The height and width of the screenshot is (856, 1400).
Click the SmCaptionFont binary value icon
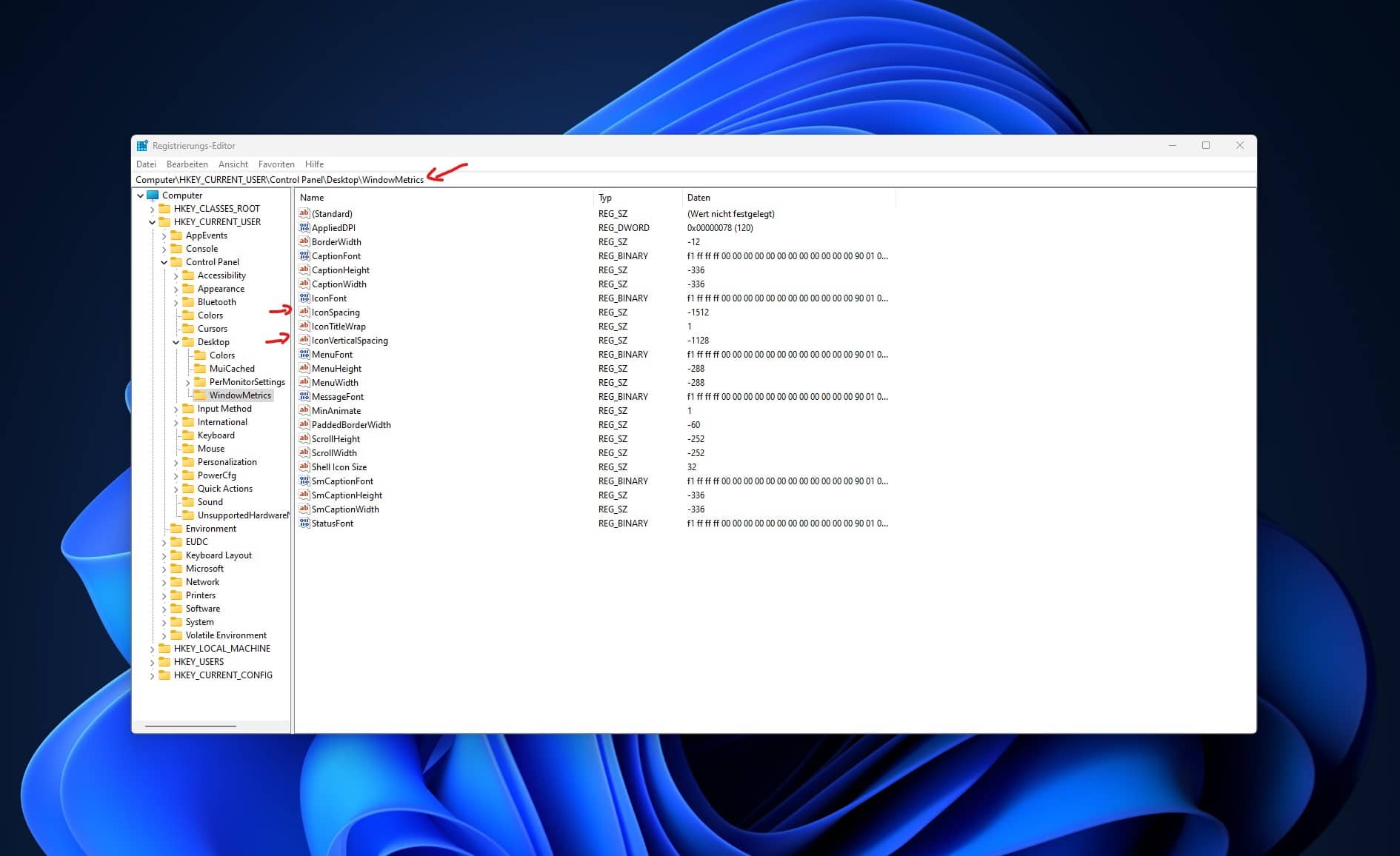click(304, 481)
